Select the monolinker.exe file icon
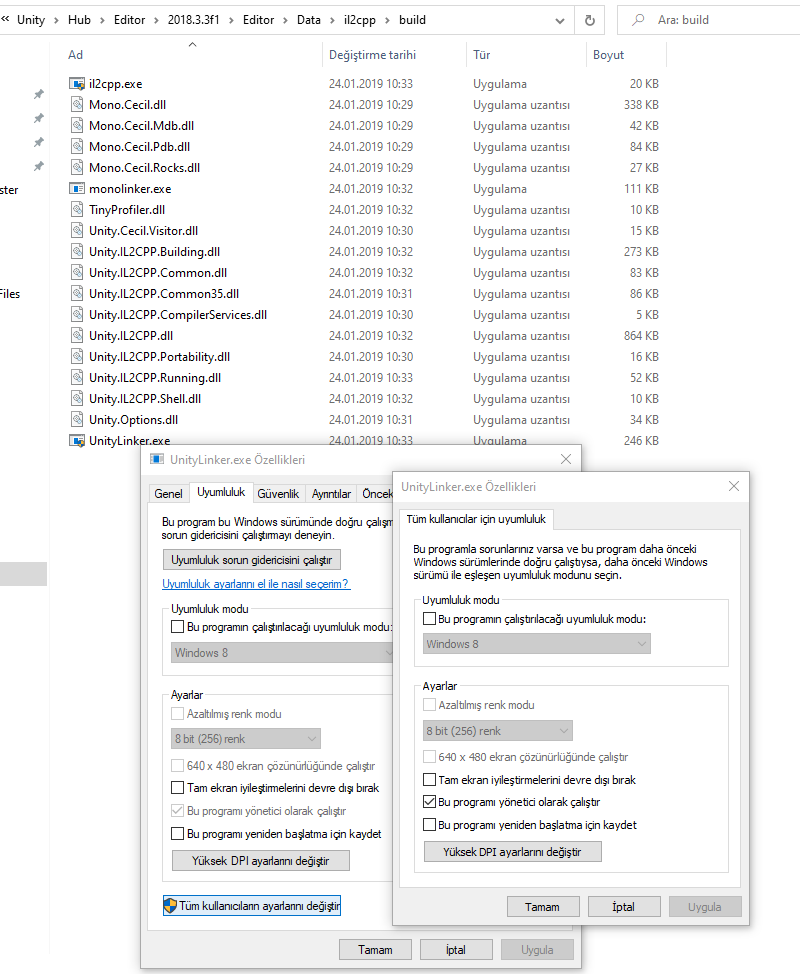 77,189
